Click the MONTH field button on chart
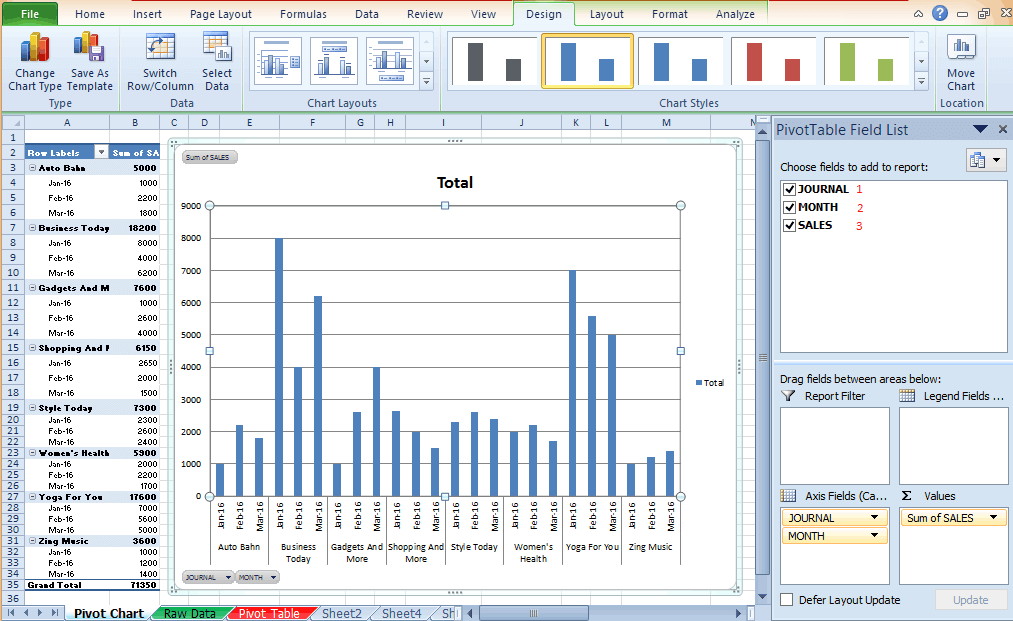 pos(256,577)
